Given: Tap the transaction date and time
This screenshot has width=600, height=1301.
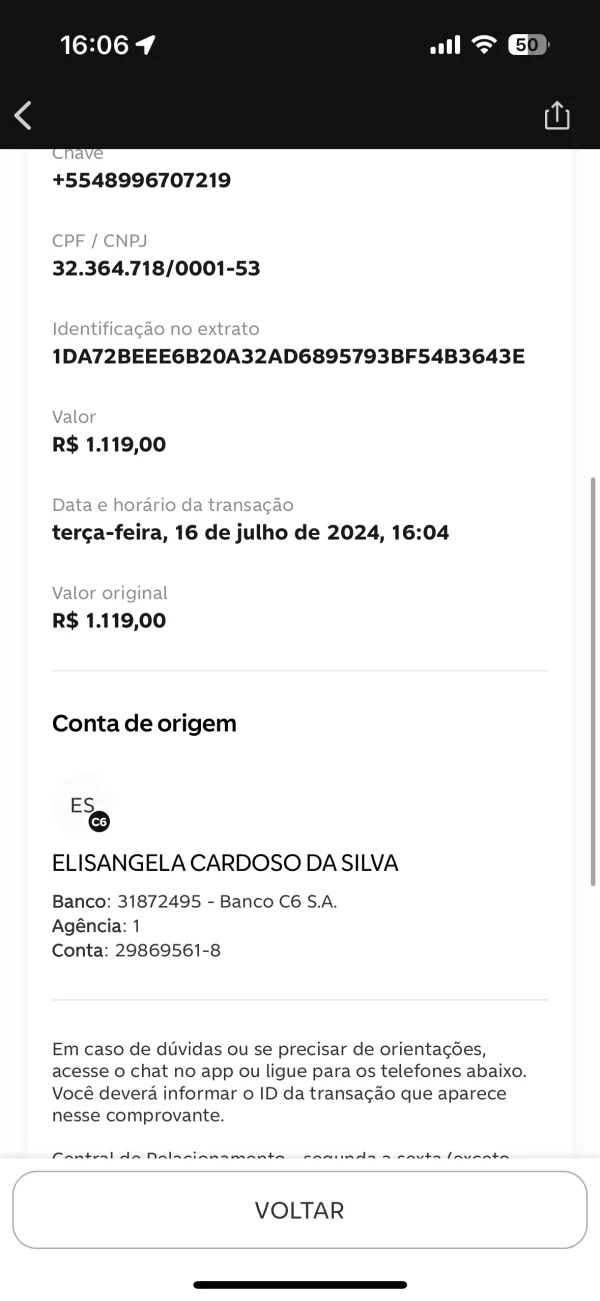Looking at the screenshot, I should [250, 532].
